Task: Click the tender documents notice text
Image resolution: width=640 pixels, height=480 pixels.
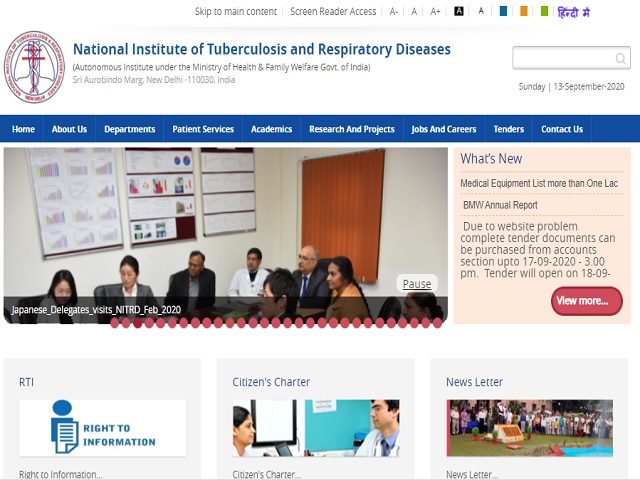Action: click(538, 249)
